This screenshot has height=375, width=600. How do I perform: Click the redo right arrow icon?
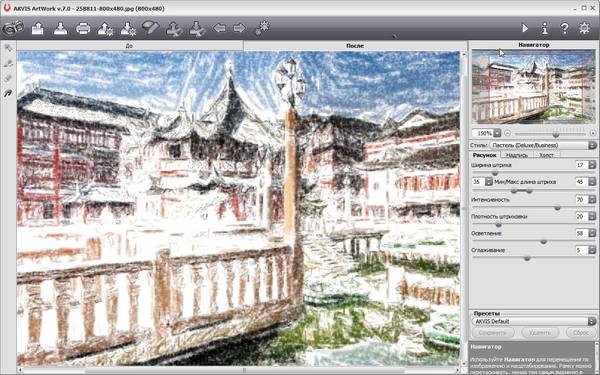(239, 28)
